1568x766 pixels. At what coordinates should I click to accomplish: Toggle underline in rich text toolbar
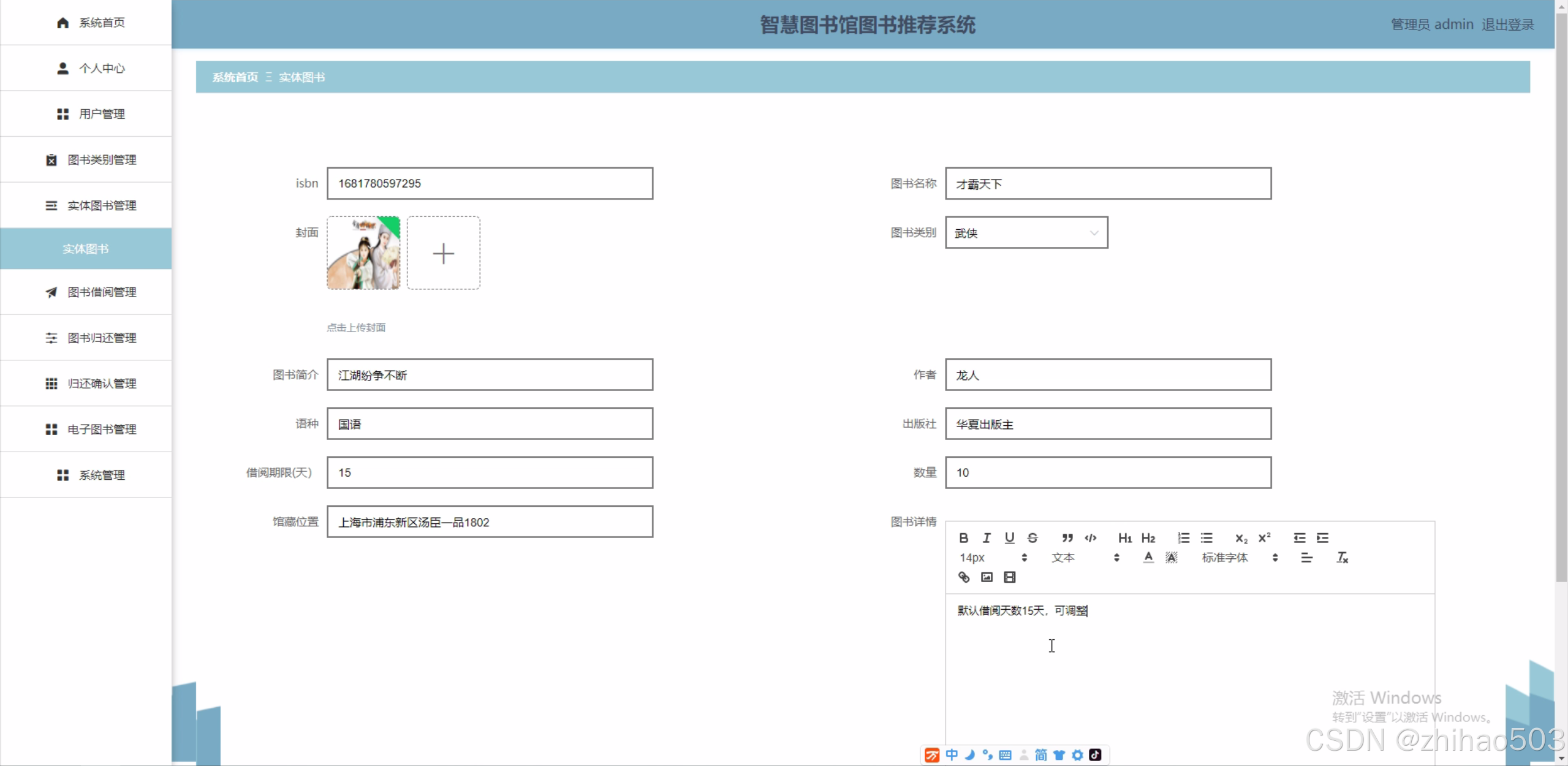[1009, 538]
